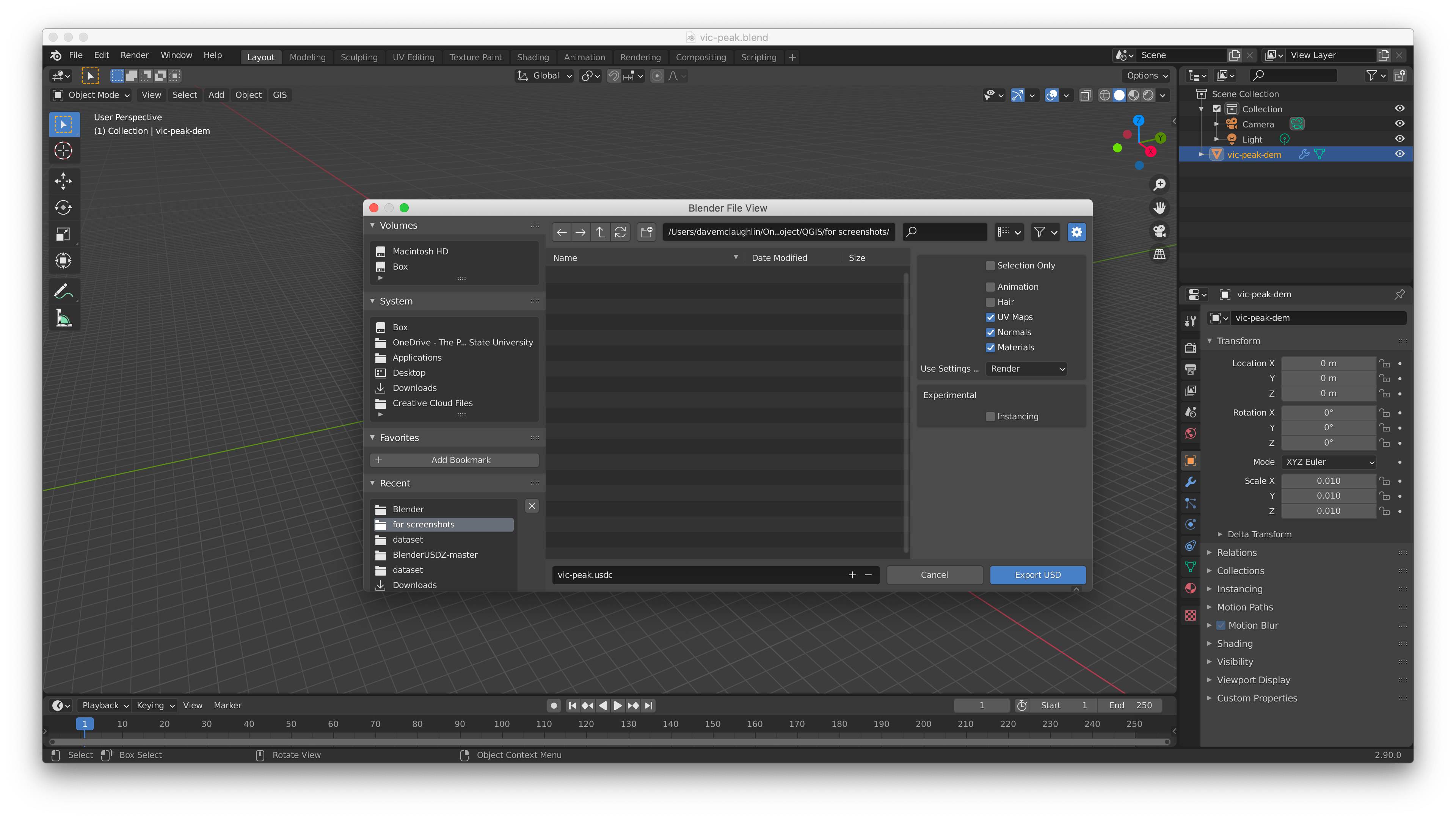Switch to the Shading workspace tab
1456x819 pixels.
532,57
